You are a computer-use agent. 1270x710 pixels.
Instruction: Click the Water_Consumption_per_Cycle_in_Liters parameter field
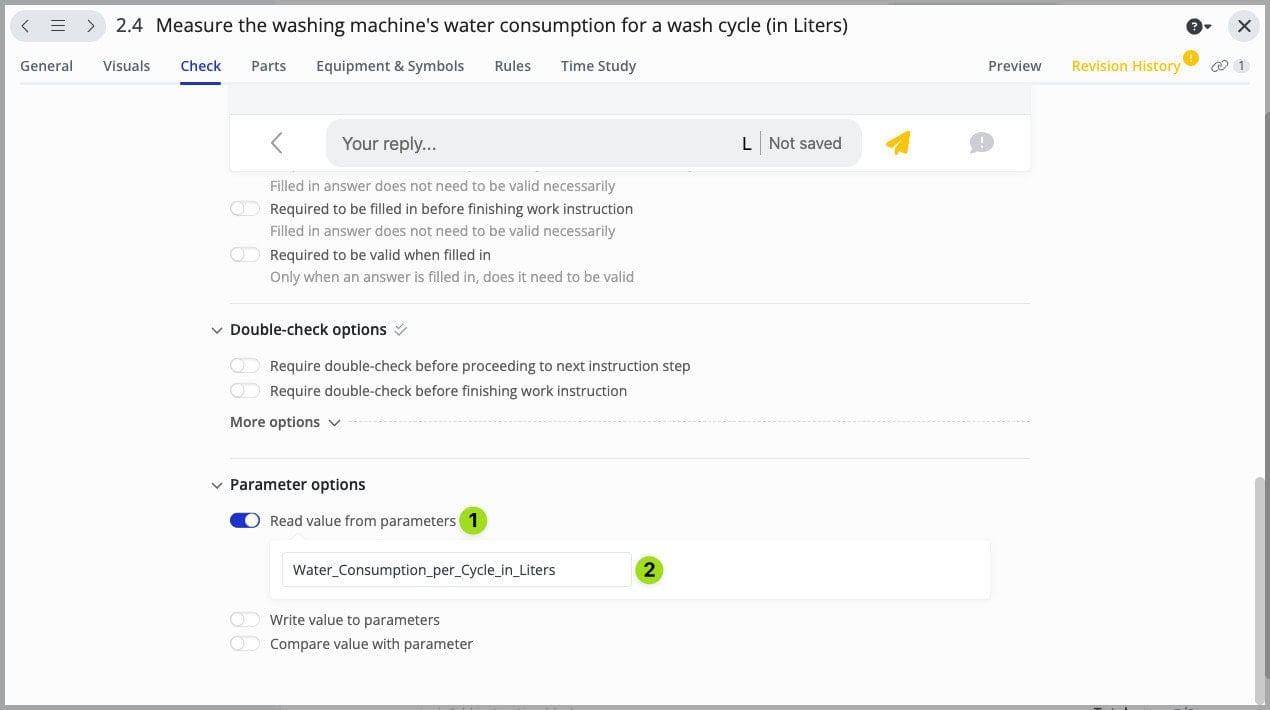(456, 570)
